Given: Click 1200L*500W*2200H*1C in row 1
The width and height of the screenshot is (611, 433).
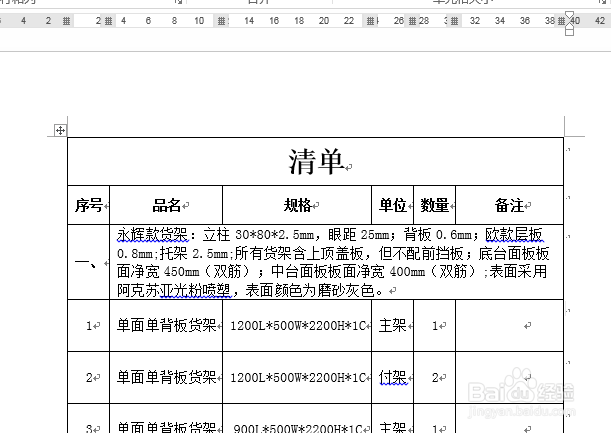Looking at the screenshot, I should 298,325.
